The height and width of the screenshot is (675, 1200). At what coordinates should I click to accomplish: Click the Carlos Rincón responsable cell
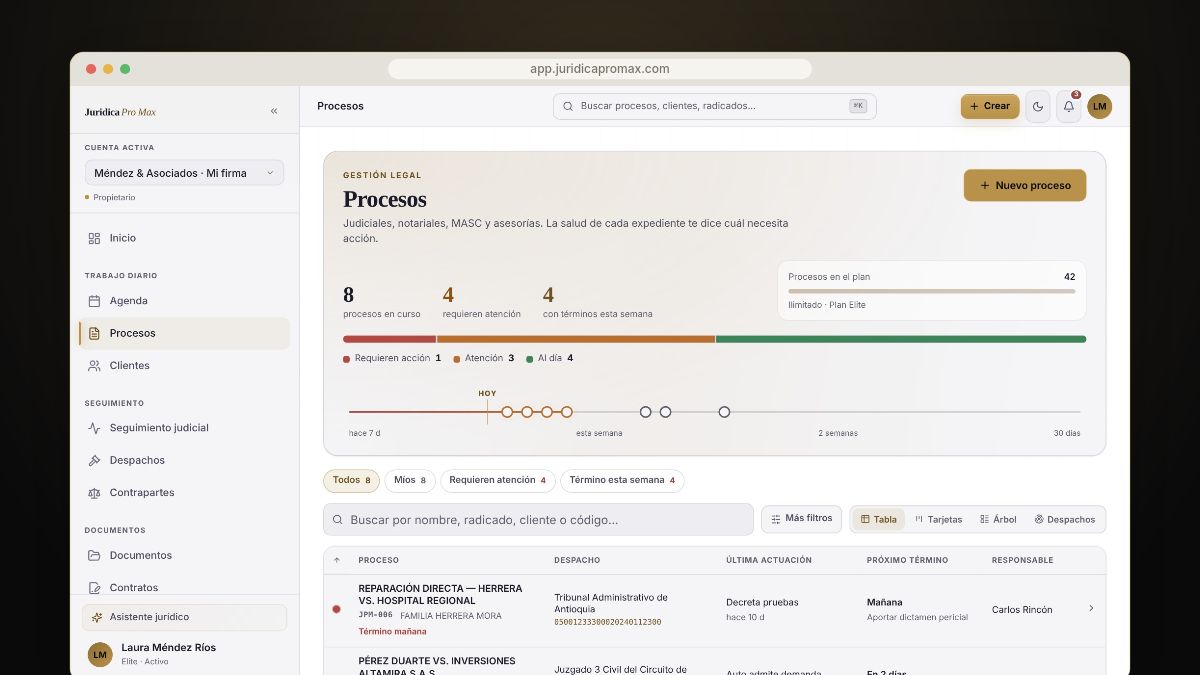click(x=1022, y=610)
